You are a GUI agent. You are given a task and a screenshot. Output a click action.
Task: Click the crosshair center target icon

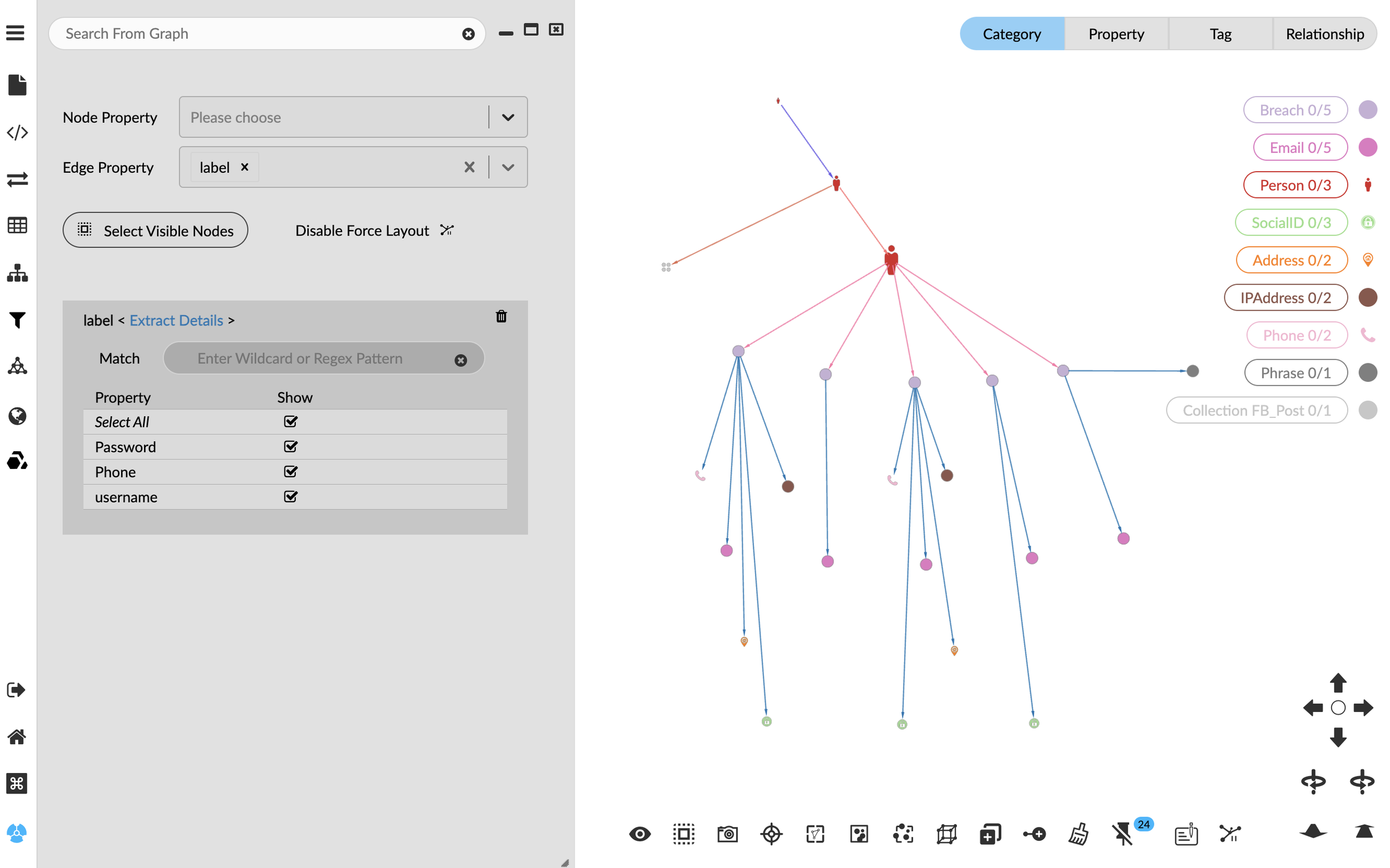[x=771, y=834]
